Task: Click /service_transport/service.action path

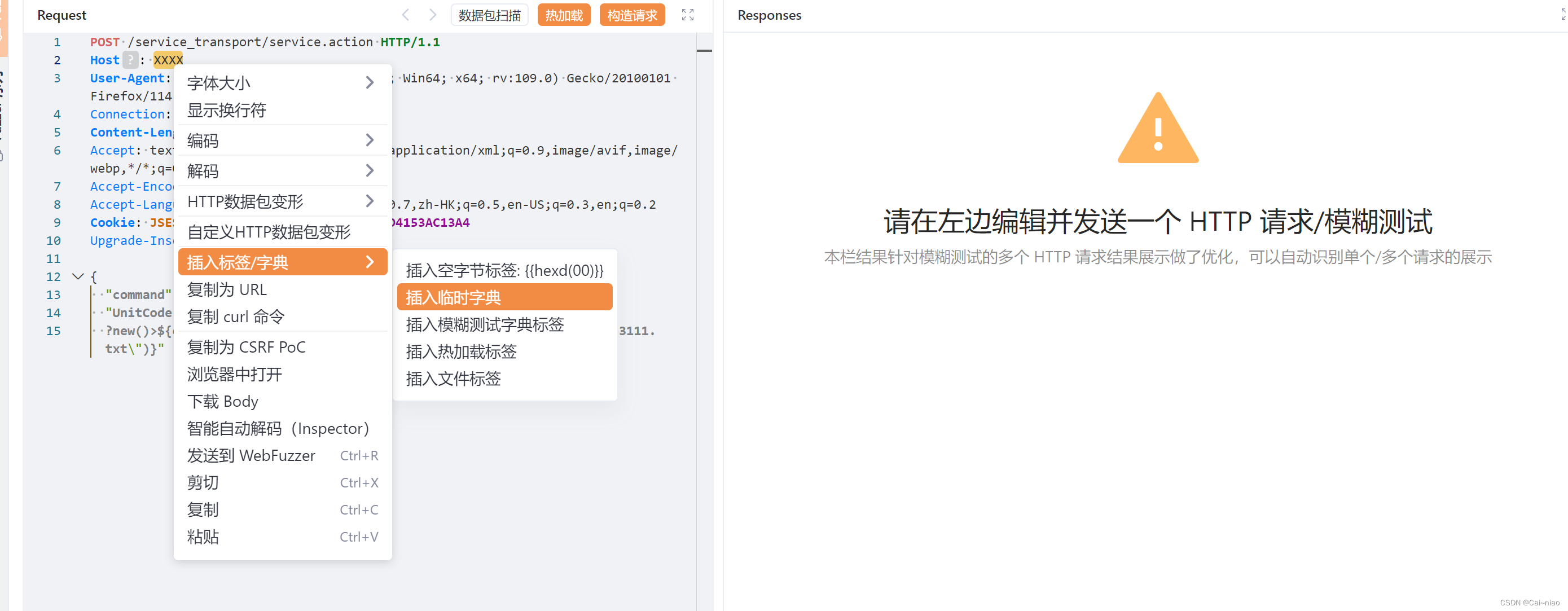Action: click(250, 42)
